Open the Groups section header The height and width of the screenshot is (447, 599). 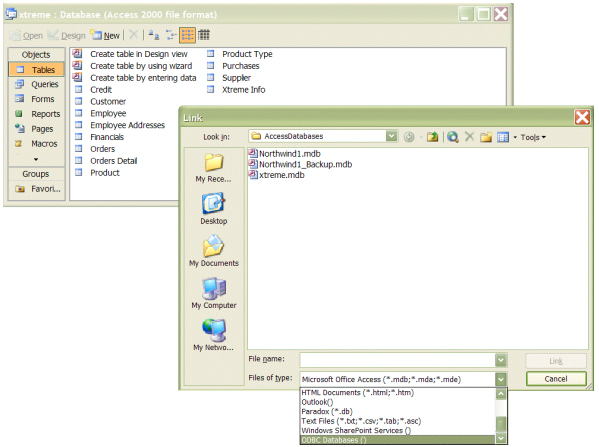36,174
